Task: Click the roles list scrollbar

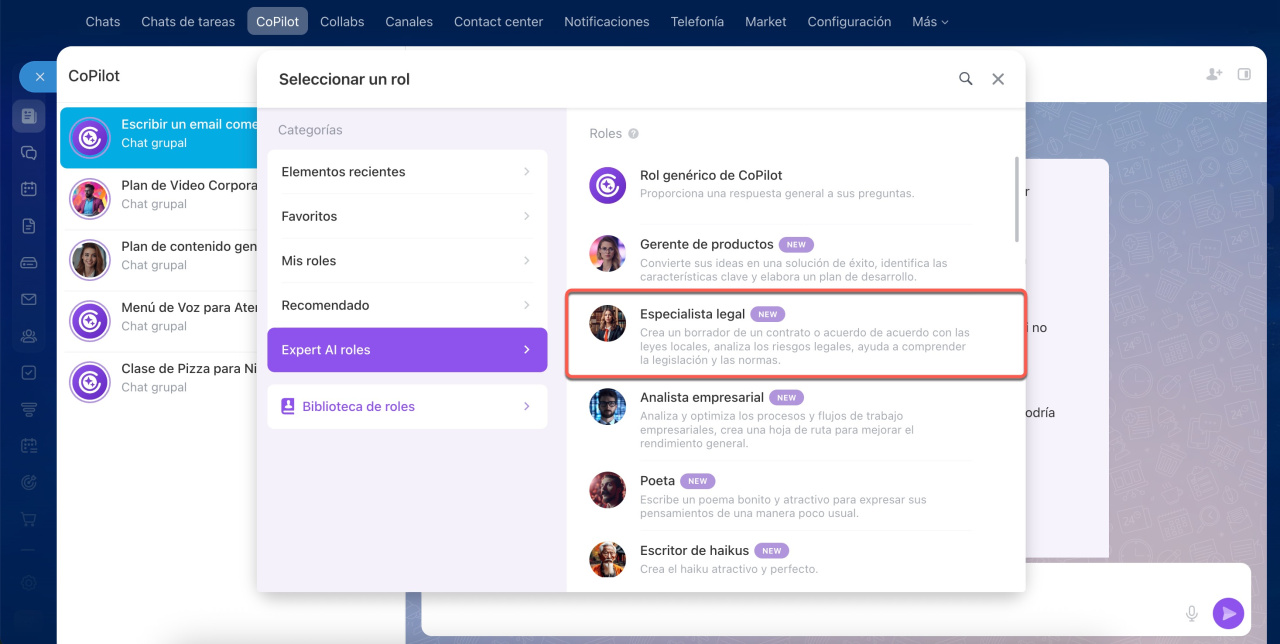Action: [x=1017, y=198]
